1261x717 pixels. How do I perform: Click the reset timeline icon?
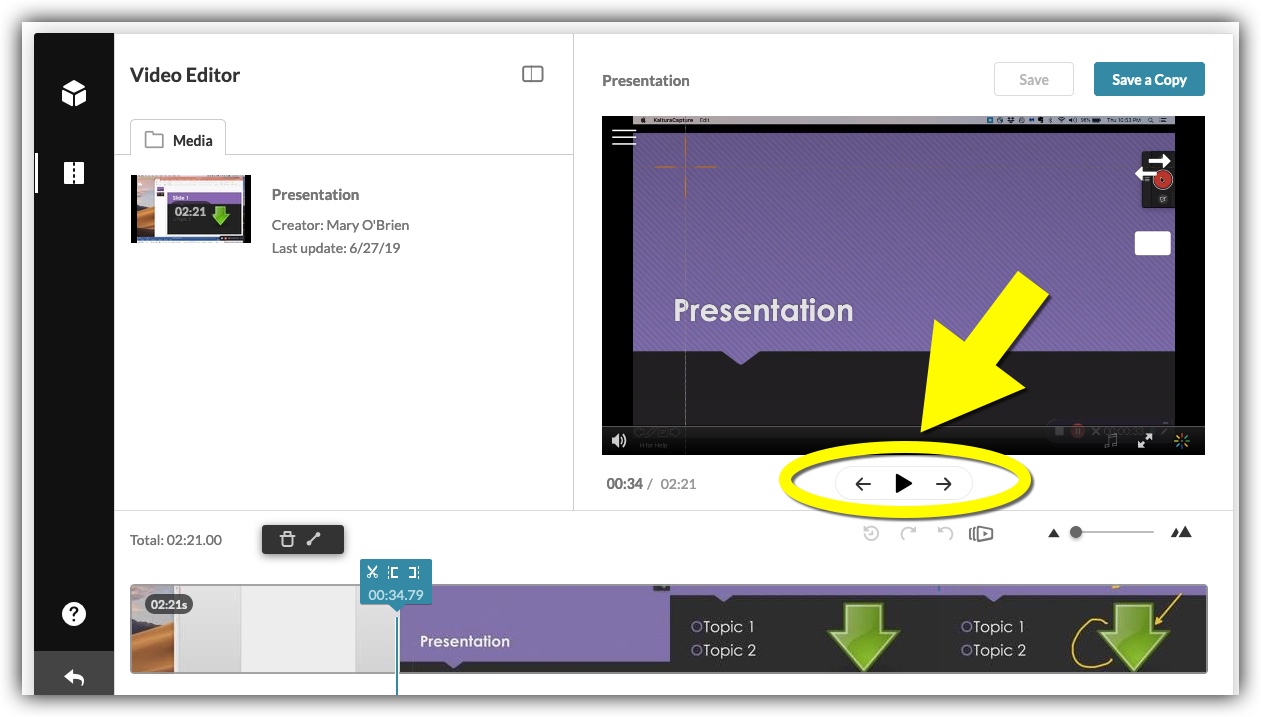(x=871, y=533)
